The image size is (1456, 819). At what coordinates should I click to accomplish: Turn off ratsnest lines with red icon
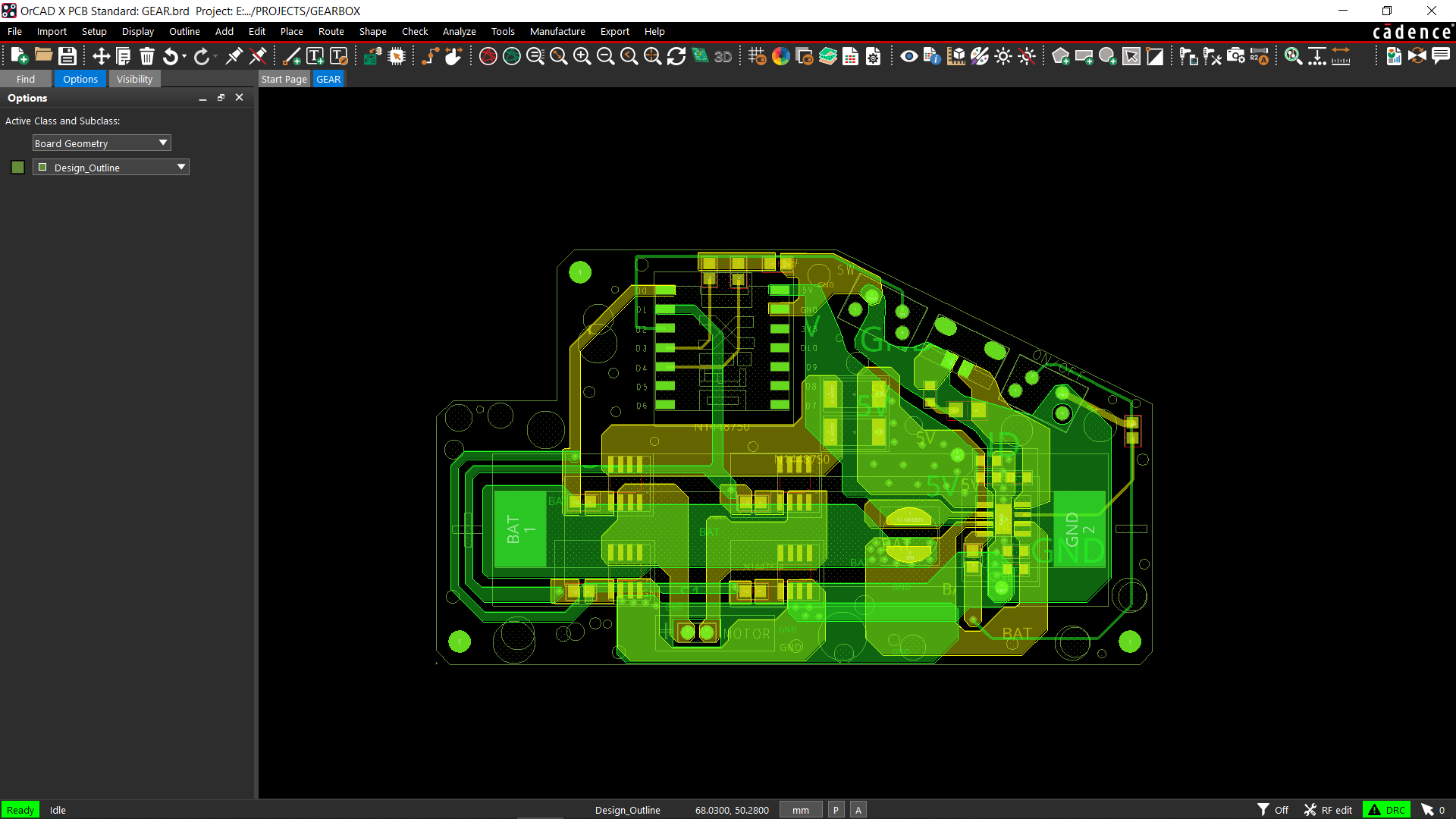(x=488, y=56)
